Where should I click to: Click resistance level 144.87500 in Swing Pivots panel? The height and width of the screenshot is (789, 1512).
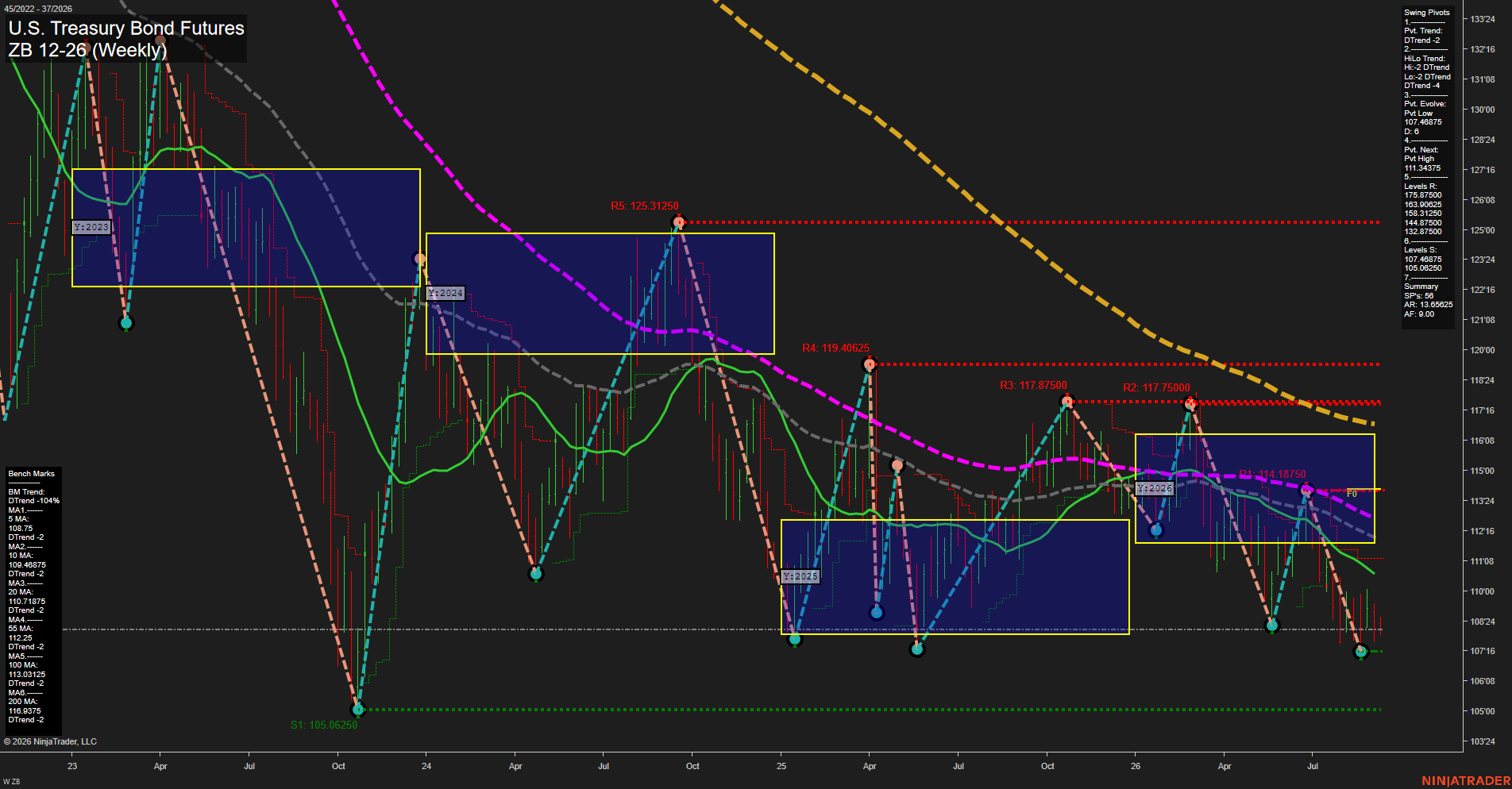pyautogui.click(x=1423, y=223)
